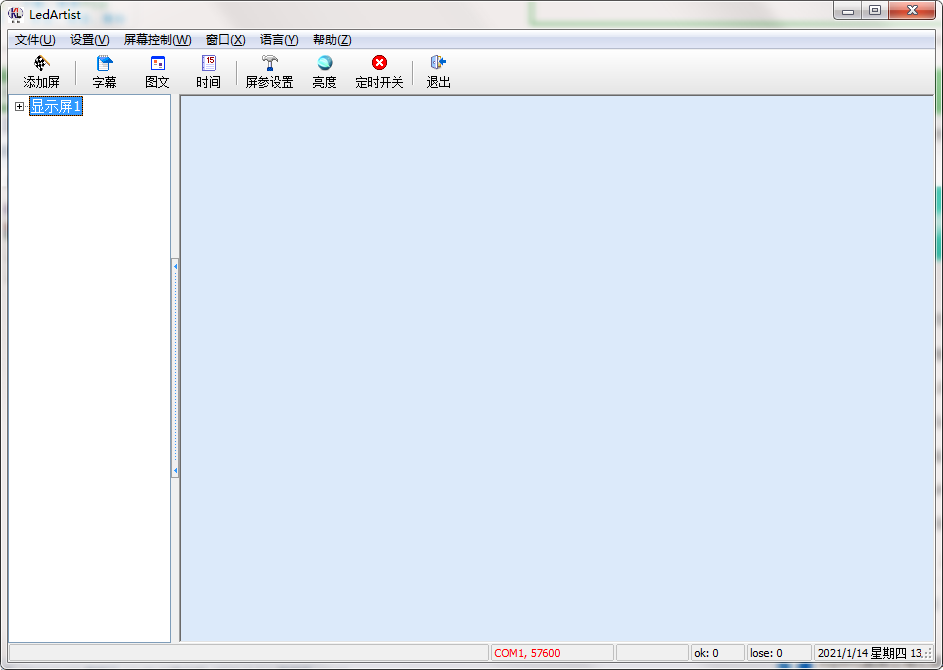Select the 显示屏1 tree item
Image resolution: width=943 pixels, height=670 pixels.
coord(56,107)
